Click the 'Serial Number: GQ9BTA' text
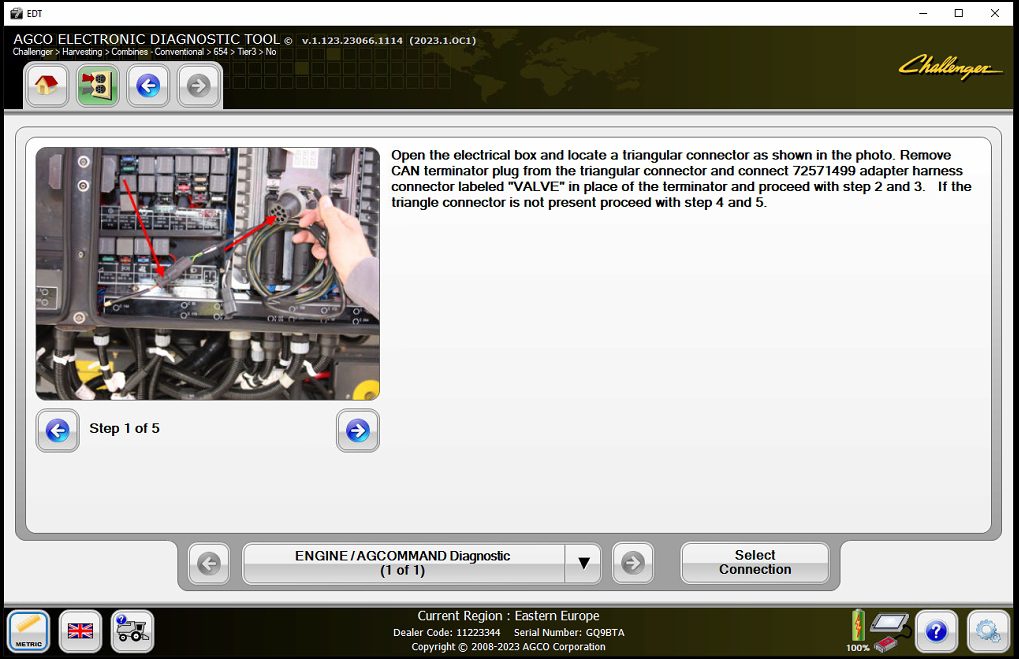This screenshot has height=659, width=1019. pyautogui.click(x=569, y=632)
